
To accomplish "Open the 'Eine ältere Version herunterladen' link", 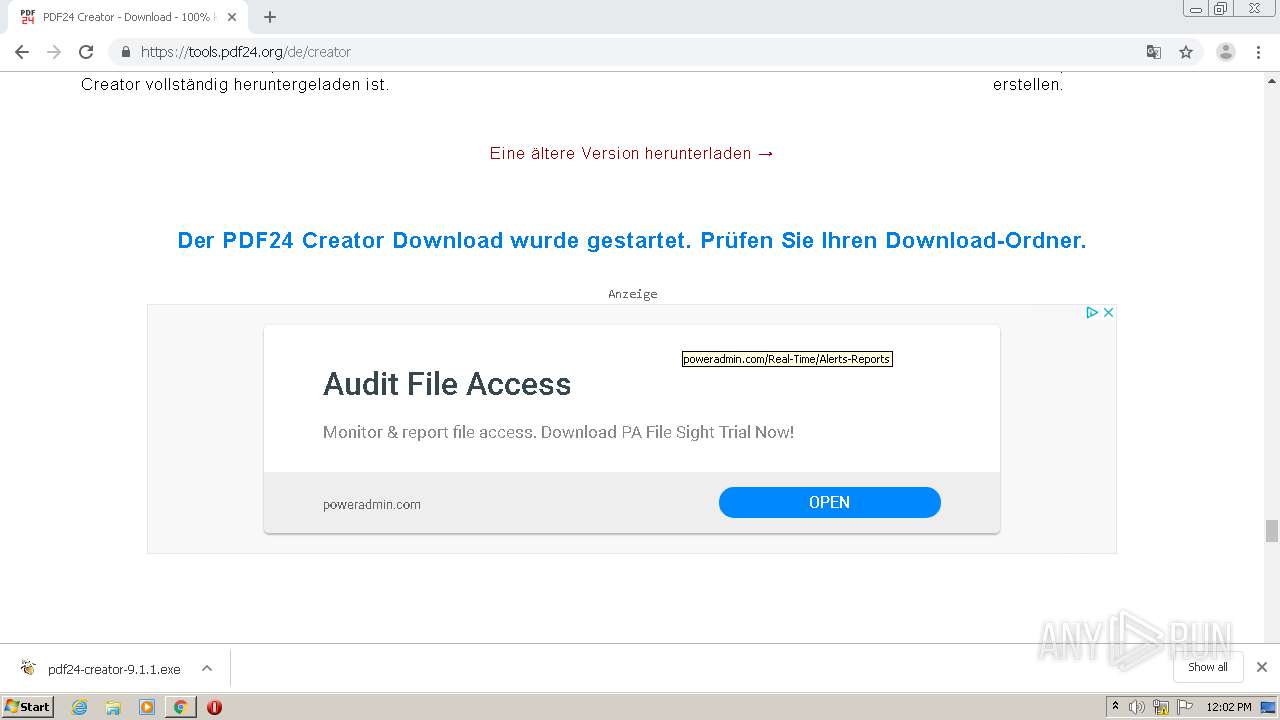I will (632, 153).
